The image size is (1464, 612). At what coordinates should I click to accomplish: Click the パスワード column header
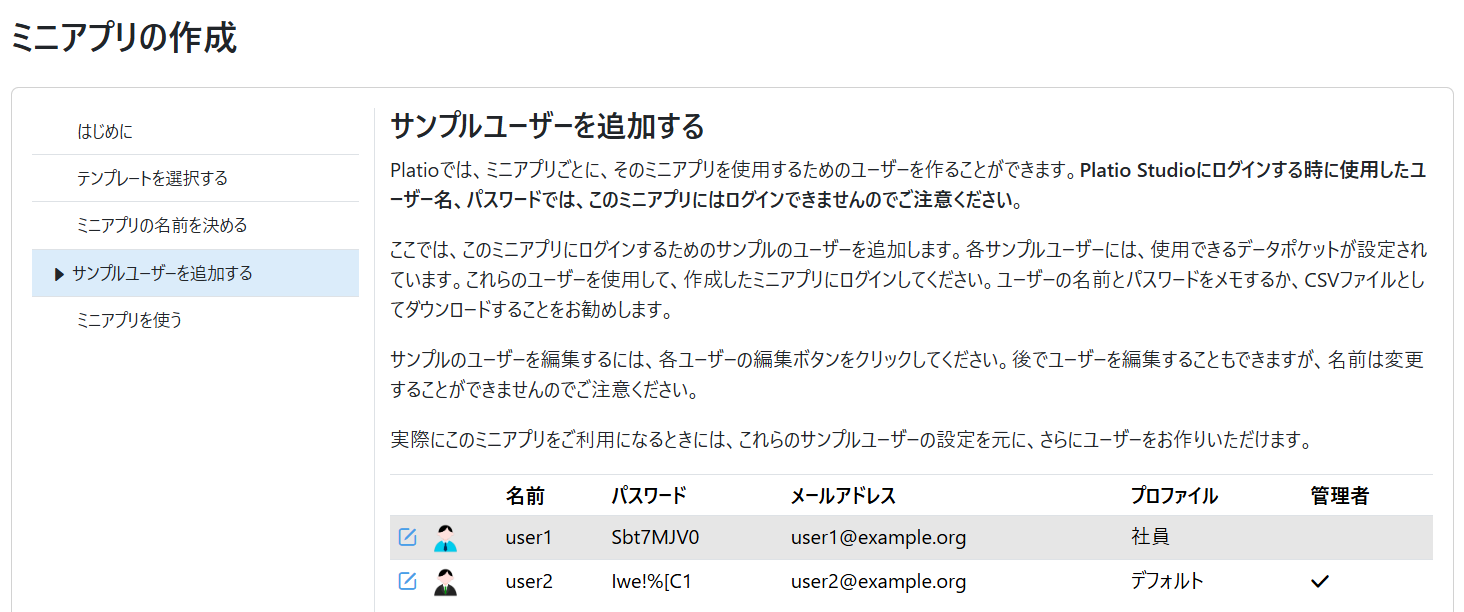tap(649, 496)
